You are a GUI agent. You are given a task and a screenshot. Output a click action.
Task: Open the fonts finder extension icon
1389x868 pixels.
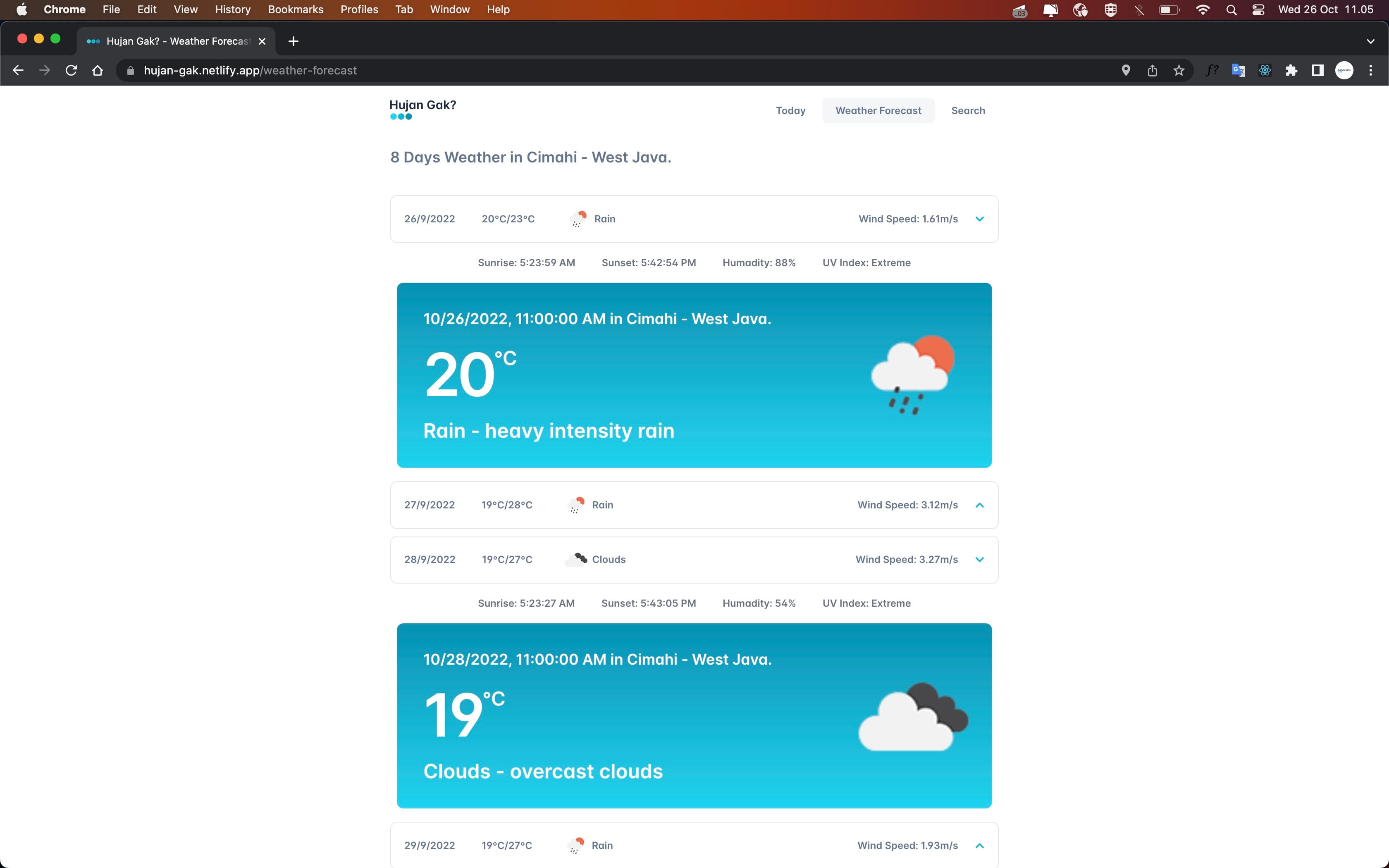[1212, 70]
